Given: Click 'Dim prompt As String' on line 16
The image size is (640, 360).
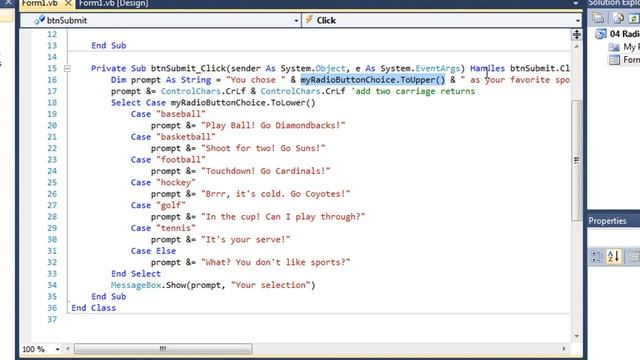Looking at the screenshot, I should (x=161, y=80).
